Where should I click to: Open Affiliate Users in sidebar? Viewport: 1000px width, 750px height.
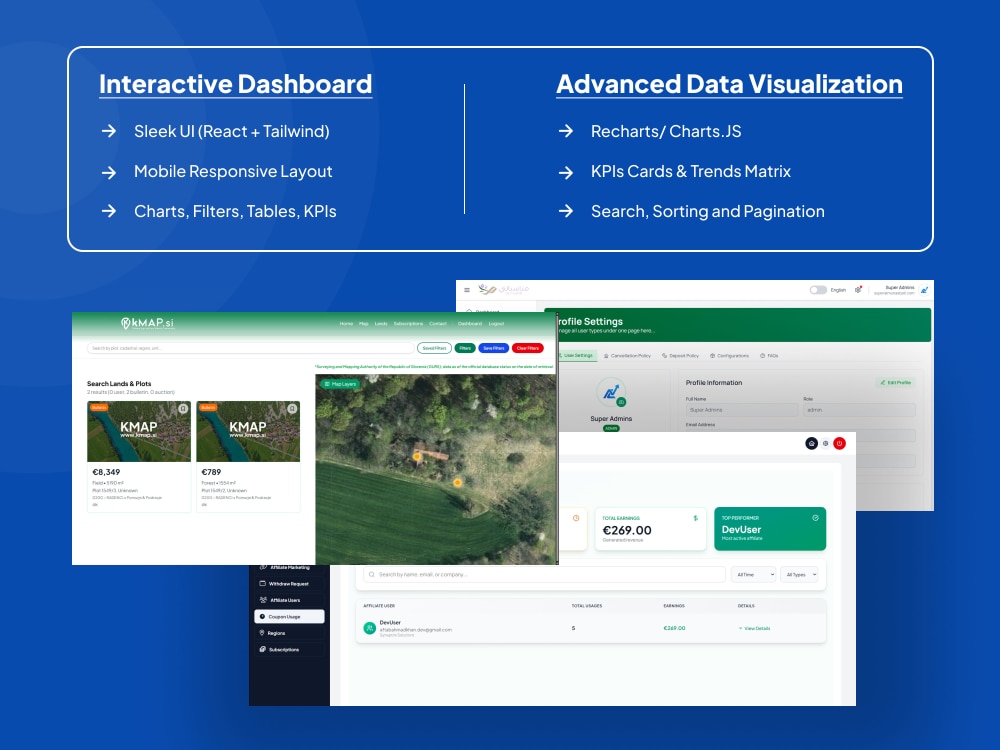pos(288,600)
